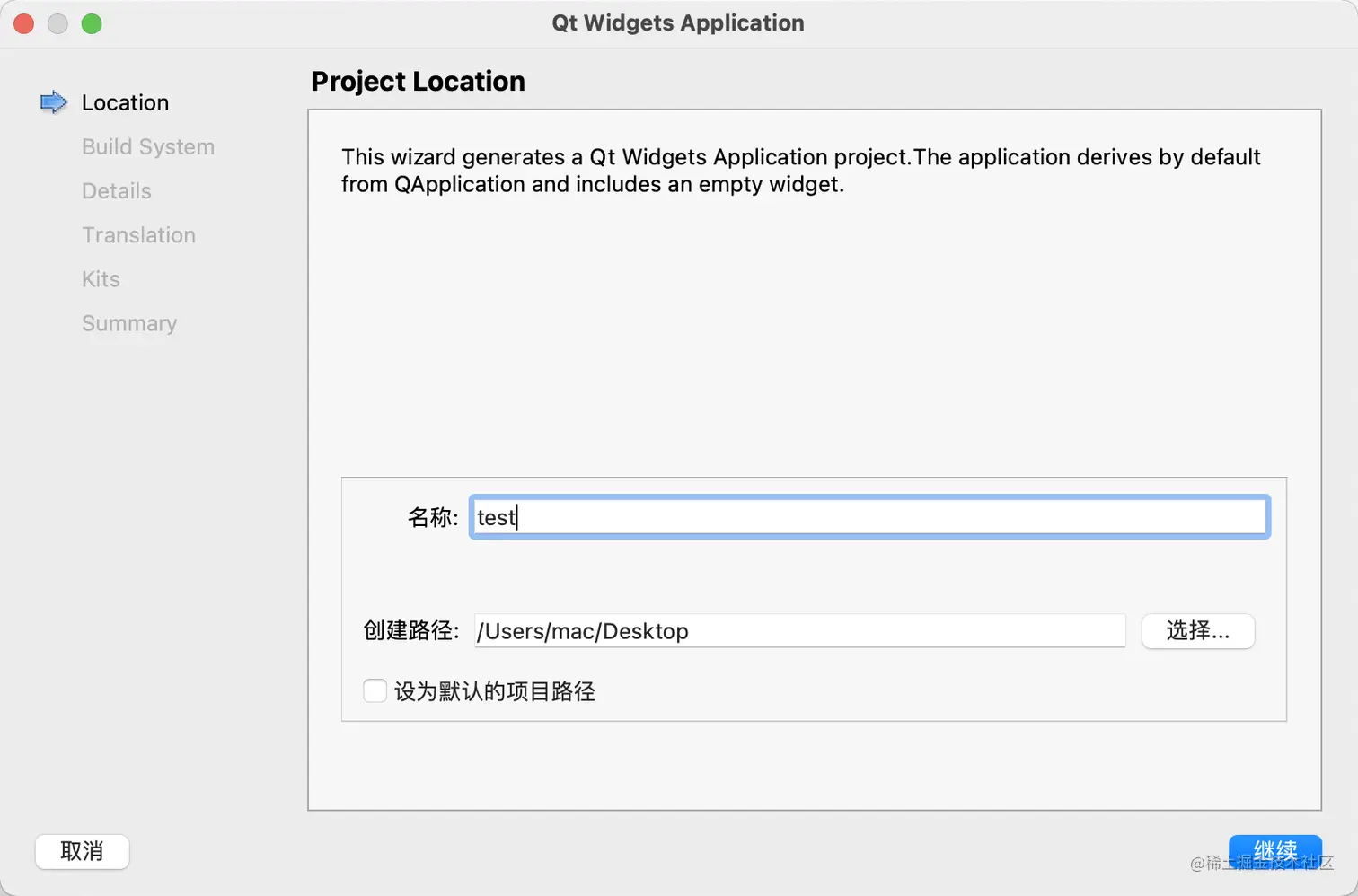This screenshot has height=896, width=1358.
Task: Click the 设为默认的项目路径 label text
Action: 495,691
